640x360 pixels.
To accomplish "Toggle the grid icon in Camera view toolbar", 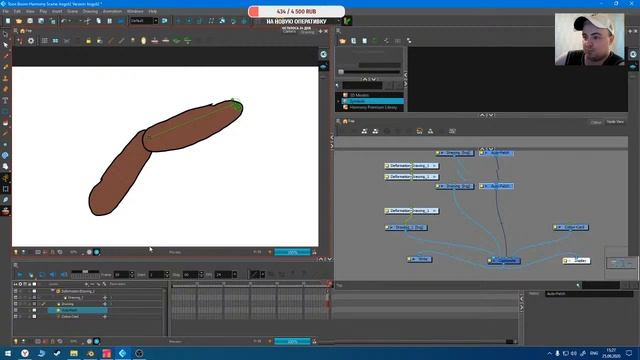I will (x=44, y=41).
